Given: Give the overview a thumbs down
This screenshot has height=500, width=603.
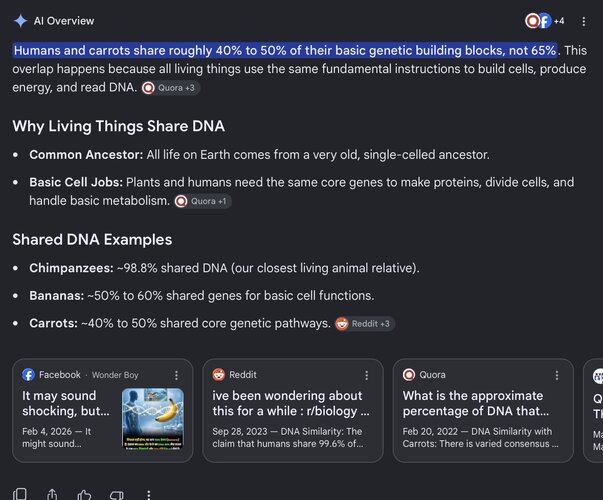Looking at the screenshot, I should coord(117,495).
